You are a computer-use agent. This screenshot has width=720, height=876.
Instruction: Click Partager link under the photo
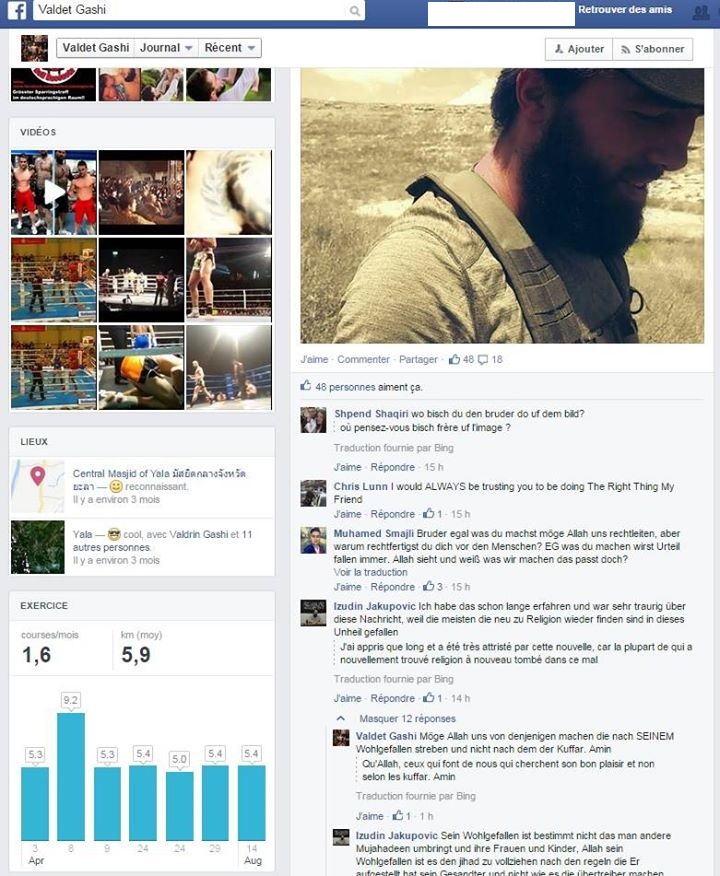(x=418, y=359)
